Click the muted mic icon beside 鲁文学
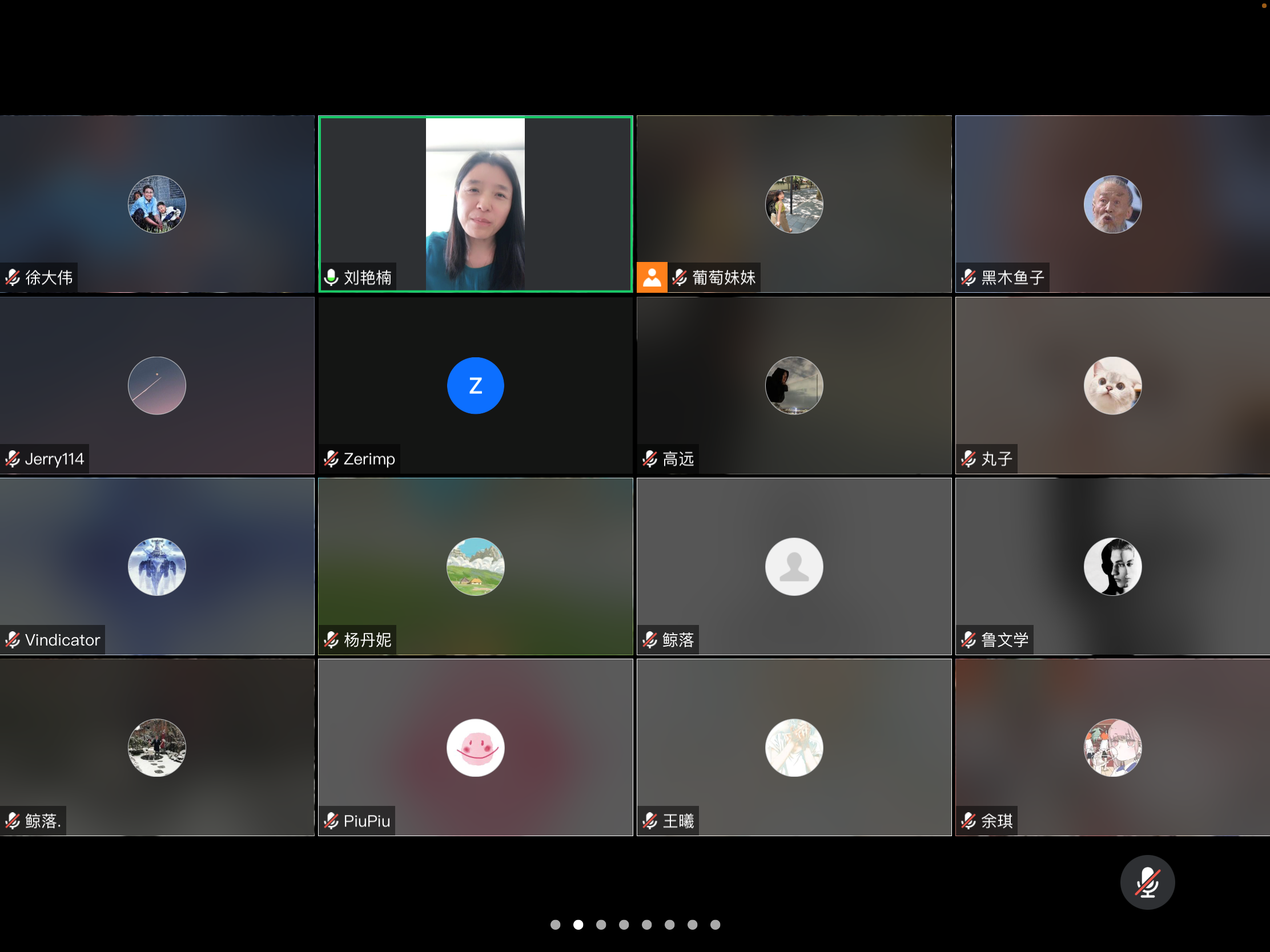This screenshot has width=1270, height=952. [968, 640]
